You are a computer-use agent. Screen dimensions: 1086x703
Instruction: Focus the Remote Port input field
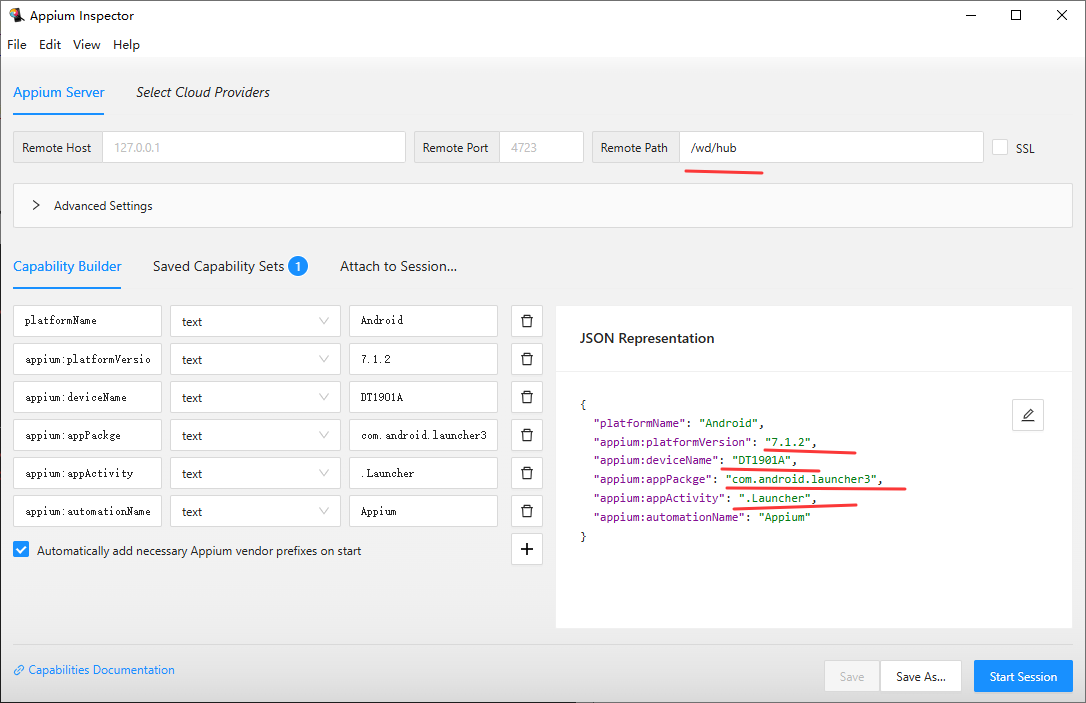(541, 148)
